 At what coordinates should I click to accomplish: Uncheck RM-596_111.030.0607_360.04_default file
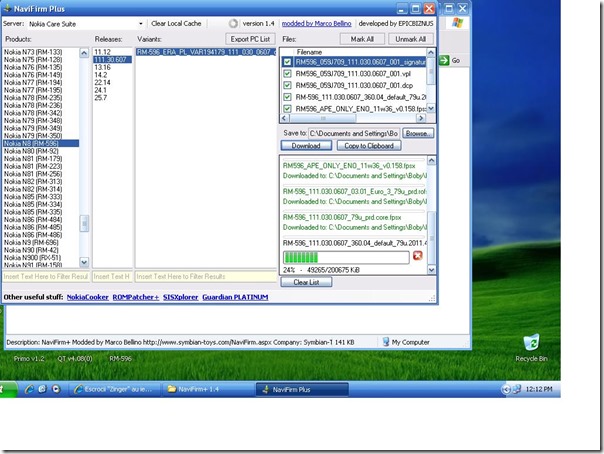point(287,97)
